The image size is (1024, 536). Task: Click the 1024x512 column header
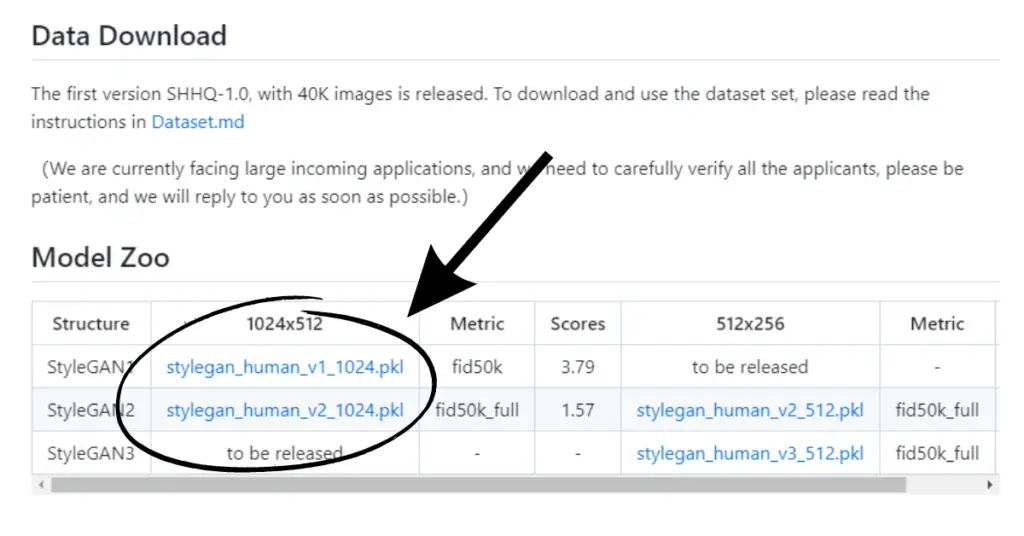[285, 324]
